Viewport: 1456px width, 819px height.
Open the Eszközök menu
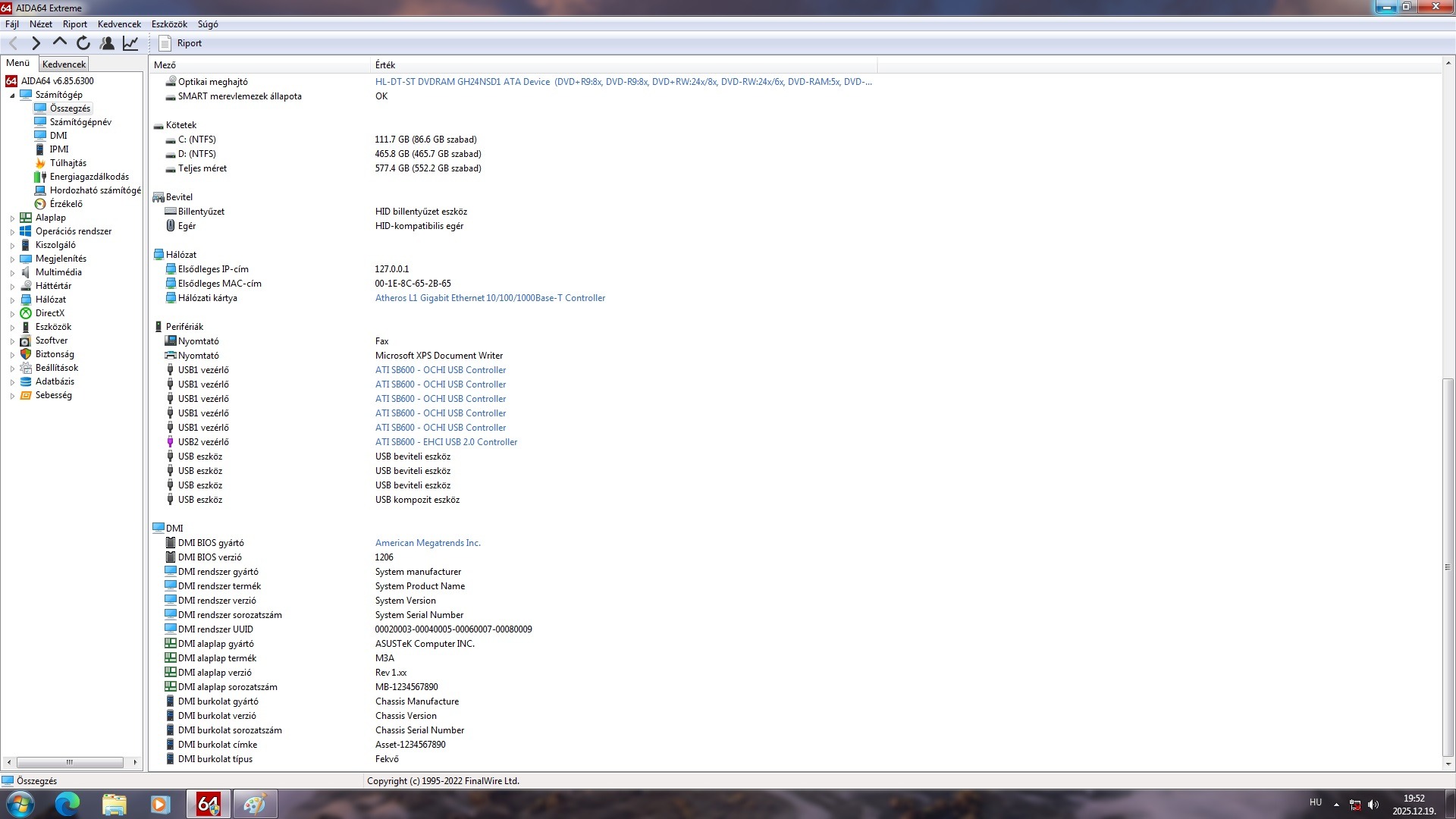(169, 24)
